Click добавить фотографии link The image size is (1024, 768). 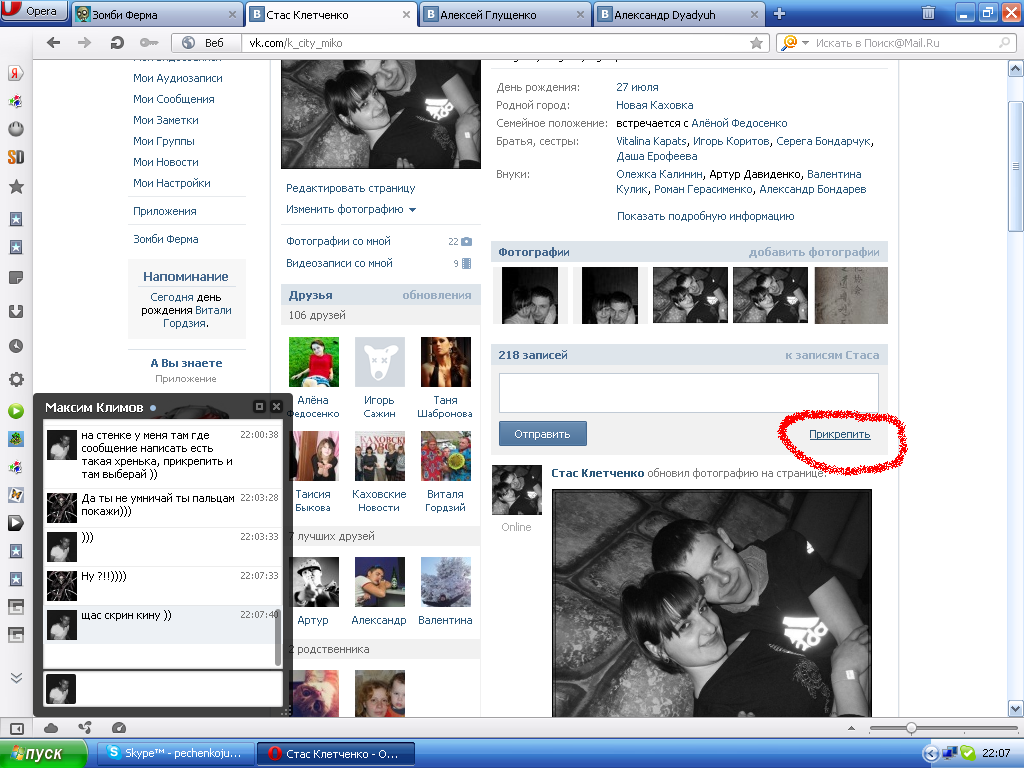814,252
